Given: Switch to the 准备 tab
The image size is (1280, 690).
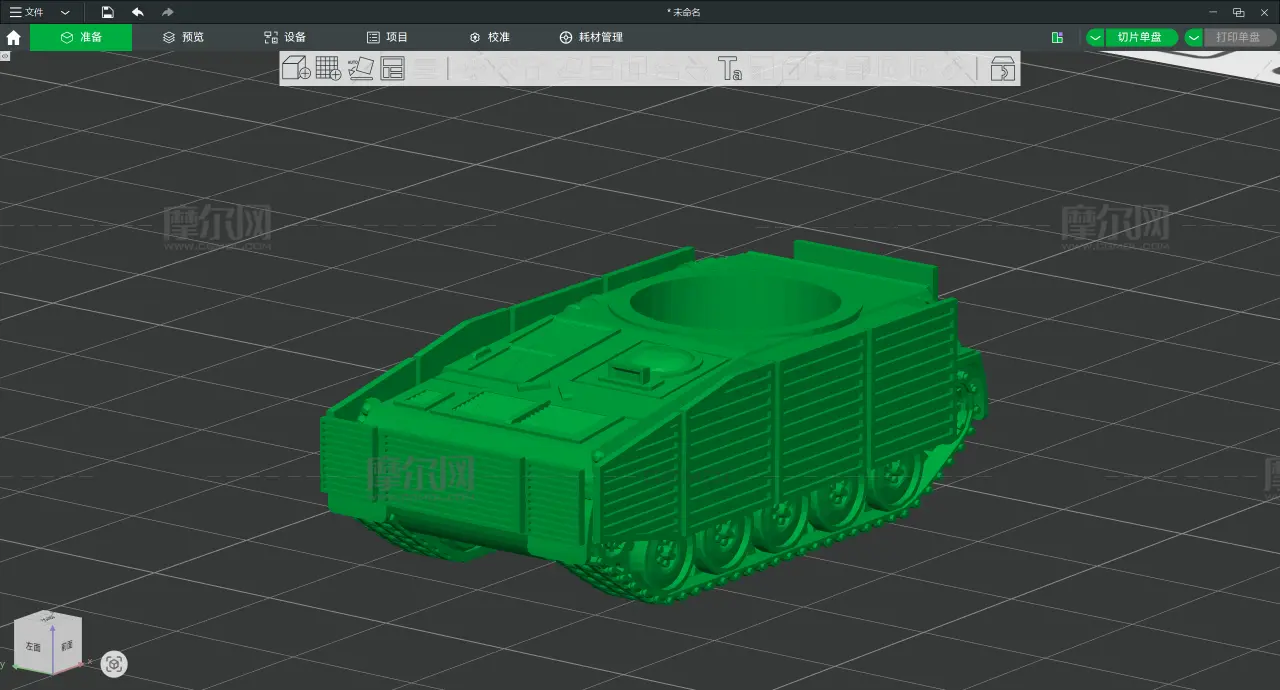Looking at the screenshot, I should click(x=81, y=37).
